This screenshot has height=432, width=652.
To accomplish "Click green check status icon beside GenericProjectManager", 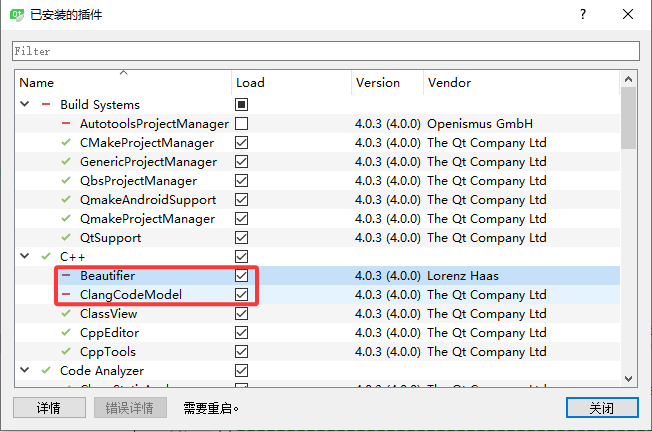I will (66, 161).
